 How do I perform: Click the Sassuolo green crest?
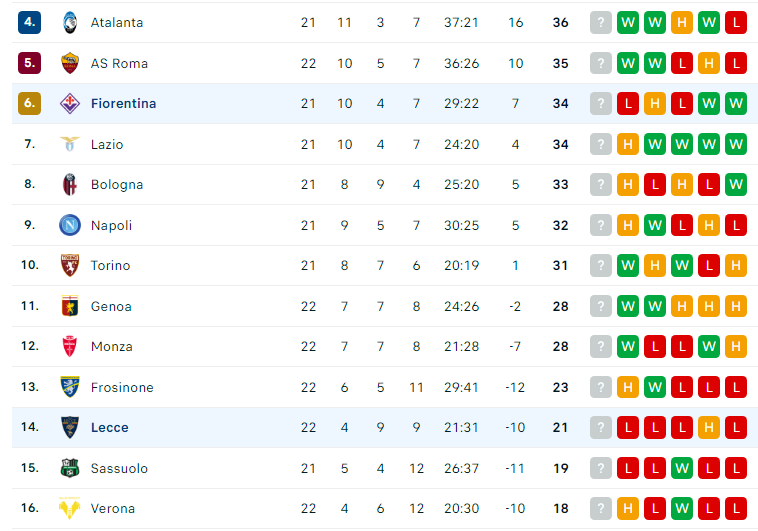pos(70,468)
